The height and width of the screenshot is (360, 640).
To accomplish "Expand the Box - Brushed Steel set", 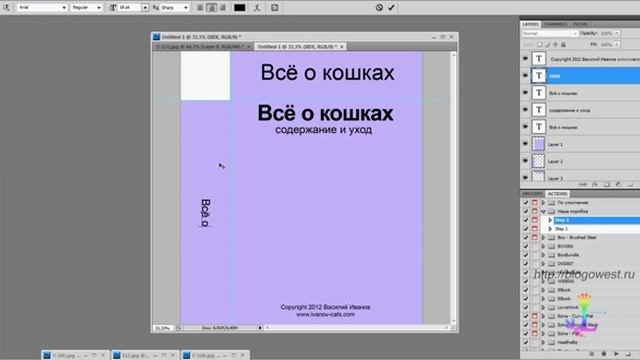I will pyautogui.click(x=543, y=237).
